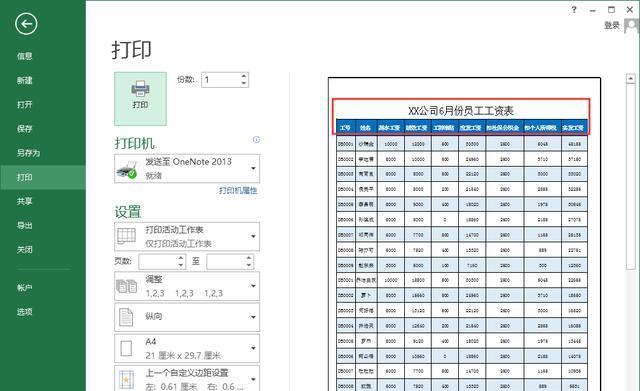Image resolution: width=640 pixels, height=391 pixels.
Task: Click the back arrow circle icon
Action: pos(26,24)
